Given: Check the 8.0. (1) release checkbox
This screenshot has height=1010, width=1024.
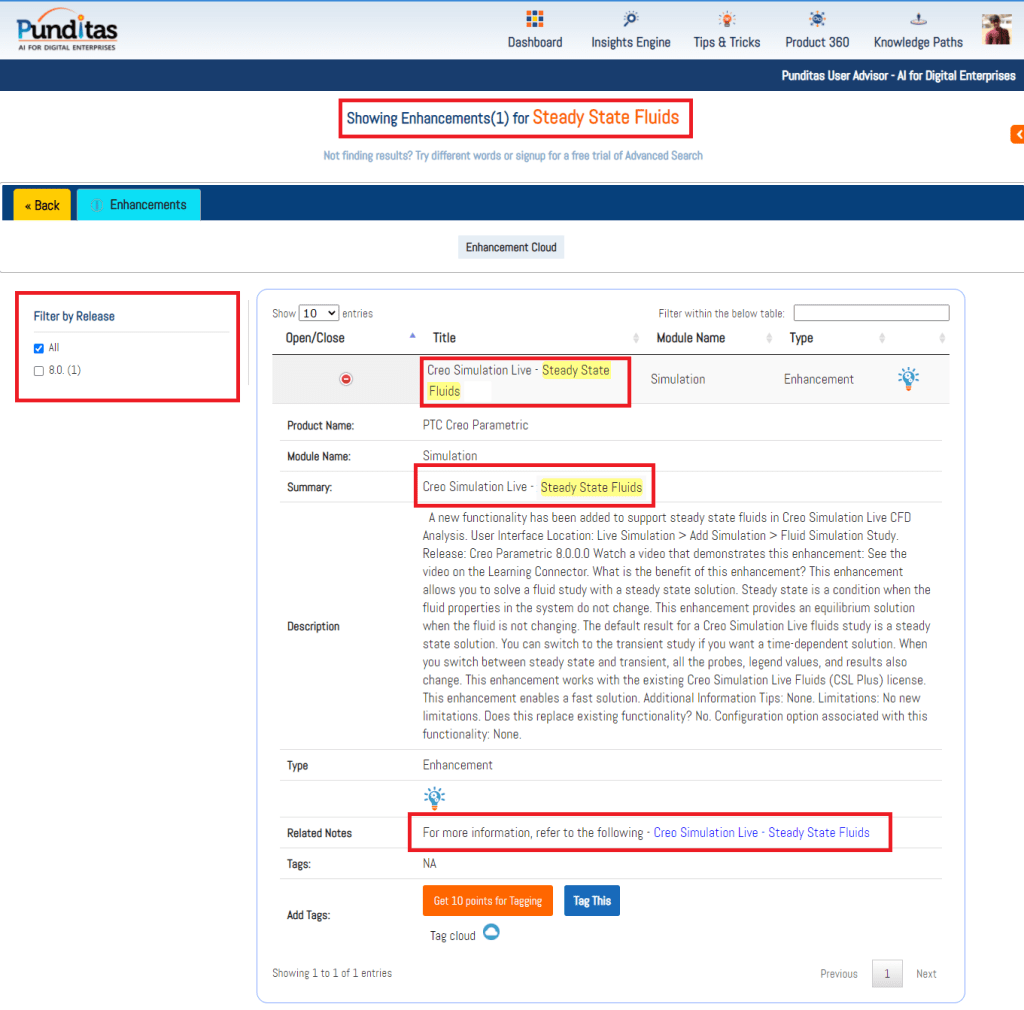Looking at the screenshot, I should point(39,371).
